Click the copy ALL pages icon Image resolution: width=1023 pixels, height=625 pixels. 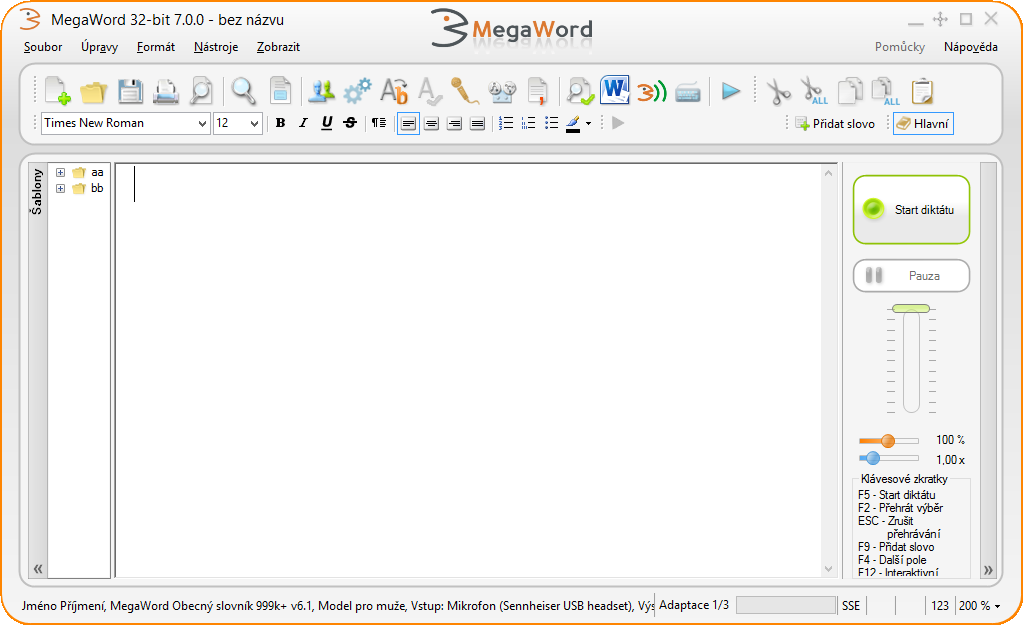[x=885, y=91]
